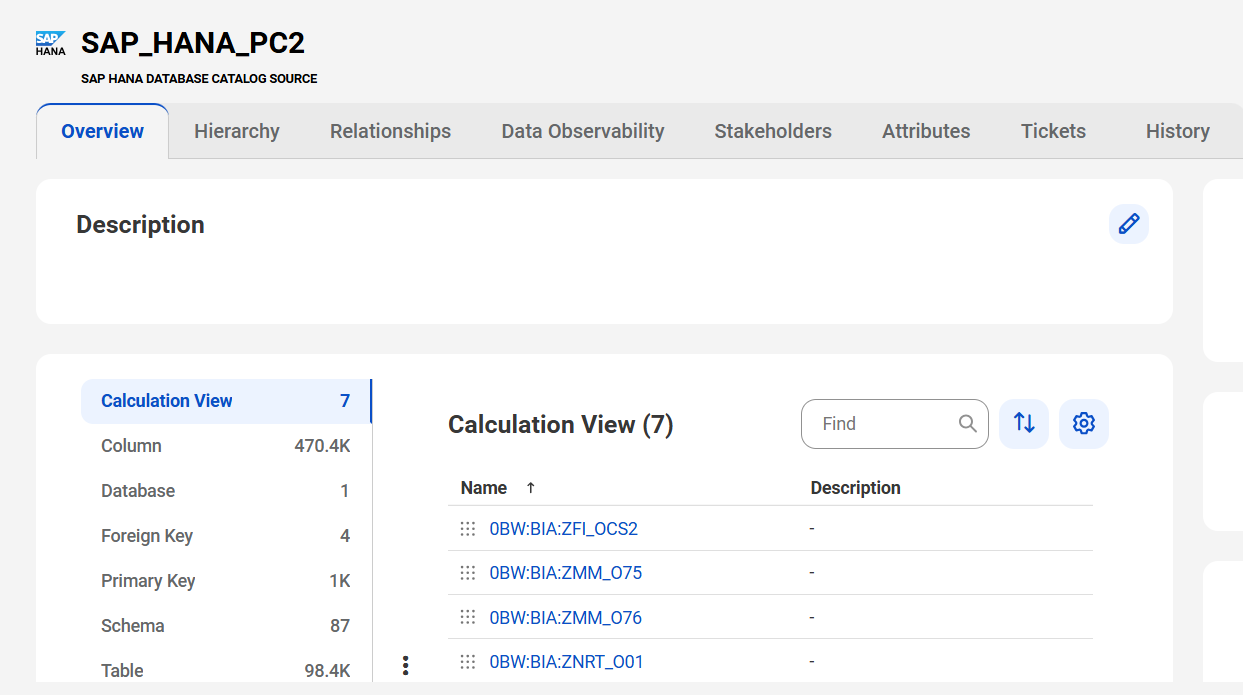Open the Hierarchy tab

[237, 131]
